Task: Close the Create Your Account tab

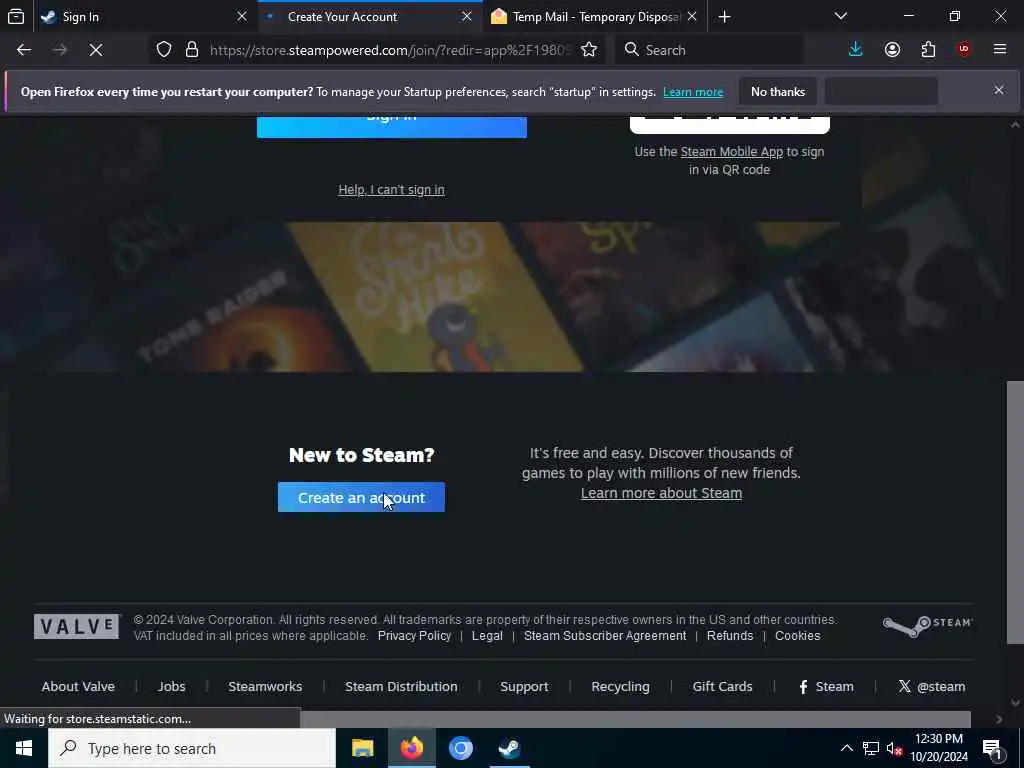Action: point(467,16)
